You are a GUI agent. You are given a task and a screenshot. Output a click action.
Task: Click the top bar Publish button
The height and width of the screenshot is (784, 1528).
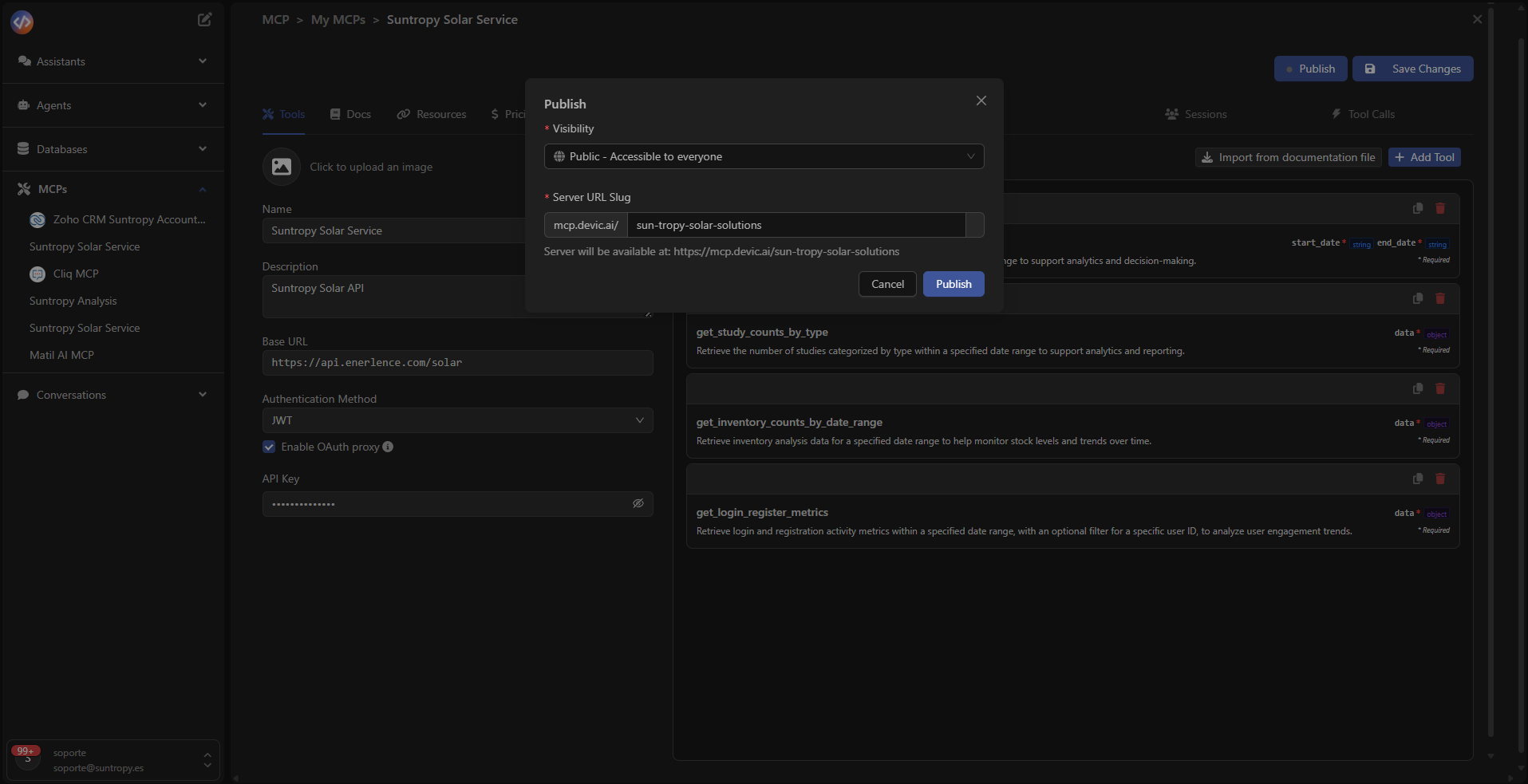tap(1310, 69)
